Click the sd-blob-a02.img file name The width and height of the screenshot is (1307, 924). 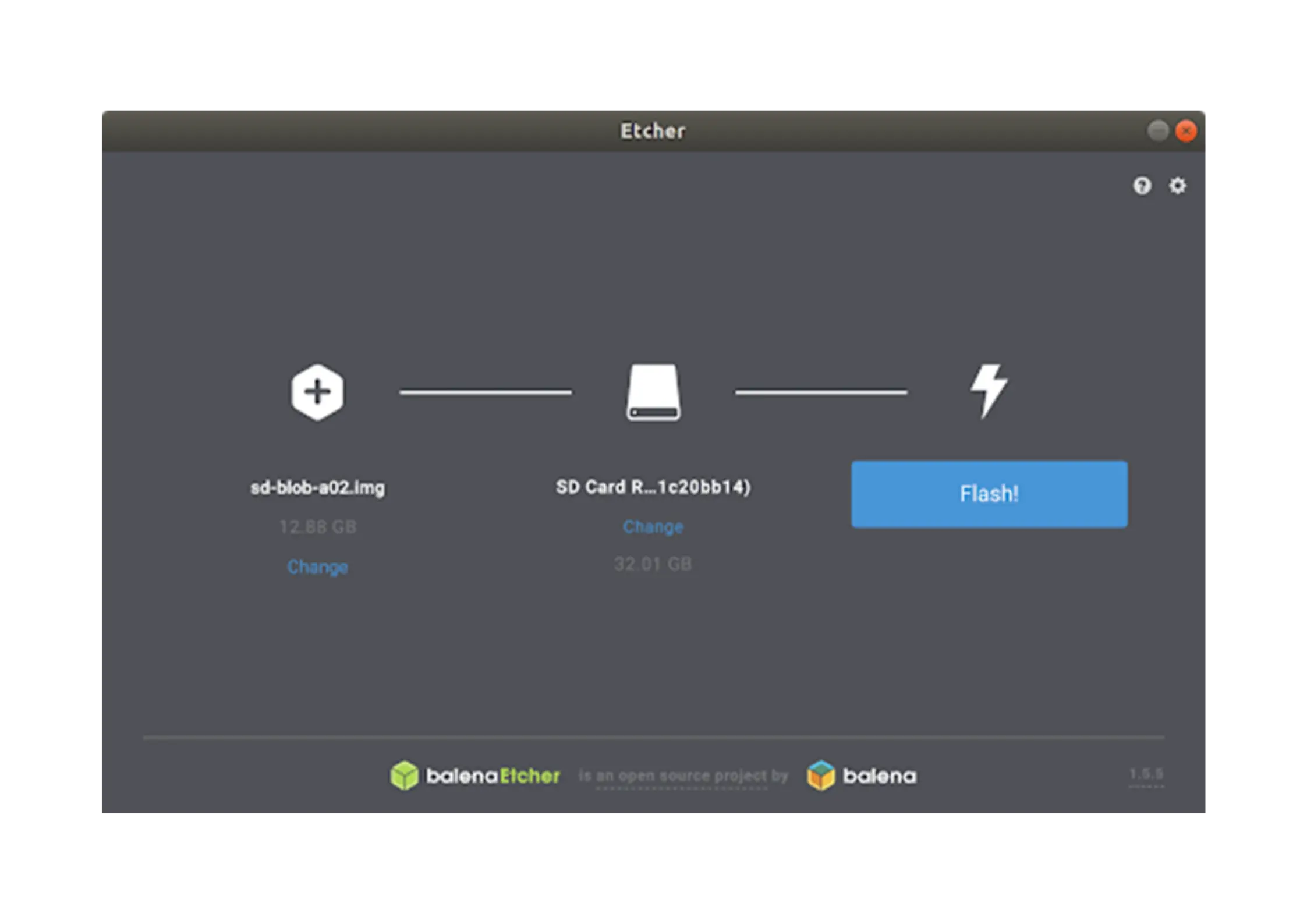click(317, 487)
